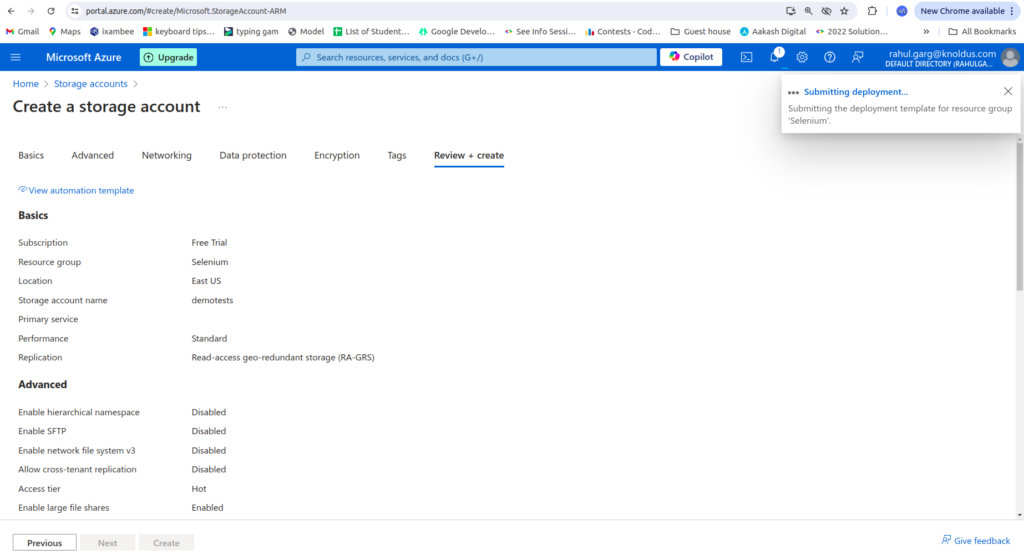This screenshot has height=560, width=1024.
Task: Open the New Chrome available menu
Action: (x=966, y=11)
